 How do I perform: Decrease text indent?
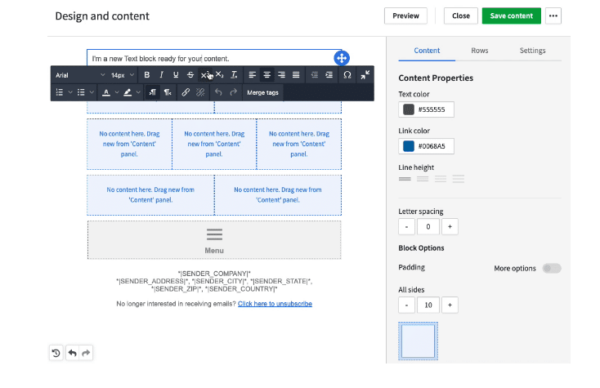click(x=314, y=75)
